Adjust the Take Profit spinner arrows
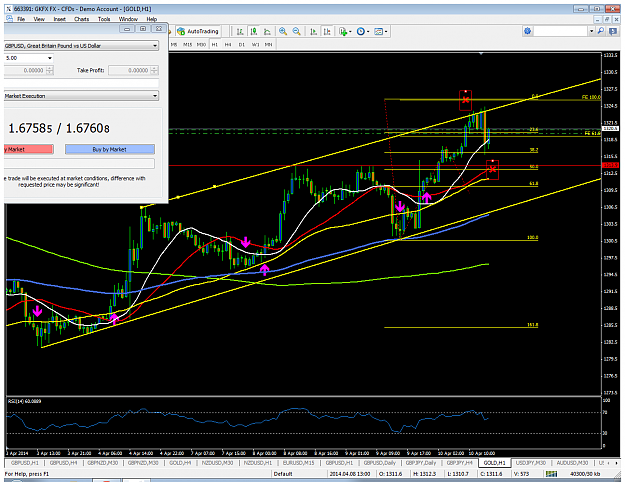The width and height of the screenshot is (625, 482). tap(154, 71)
